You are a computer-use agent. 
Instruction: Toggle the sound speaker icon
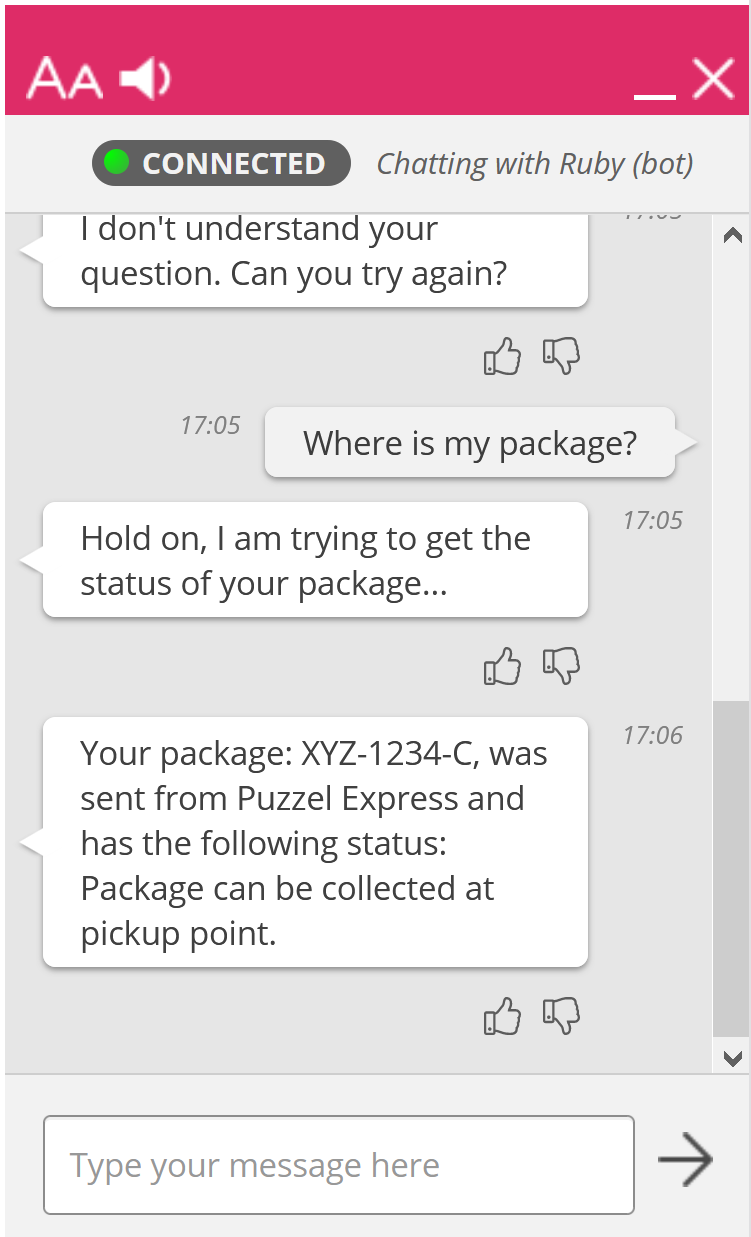coord(146,78)
